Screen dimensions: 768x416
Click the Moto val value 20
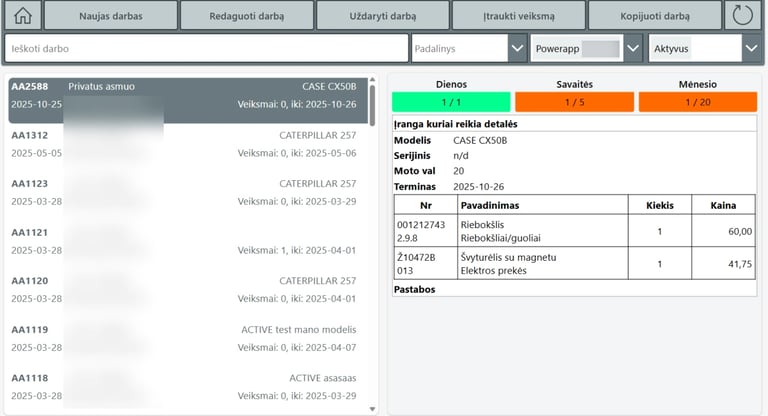click(458, 171)
